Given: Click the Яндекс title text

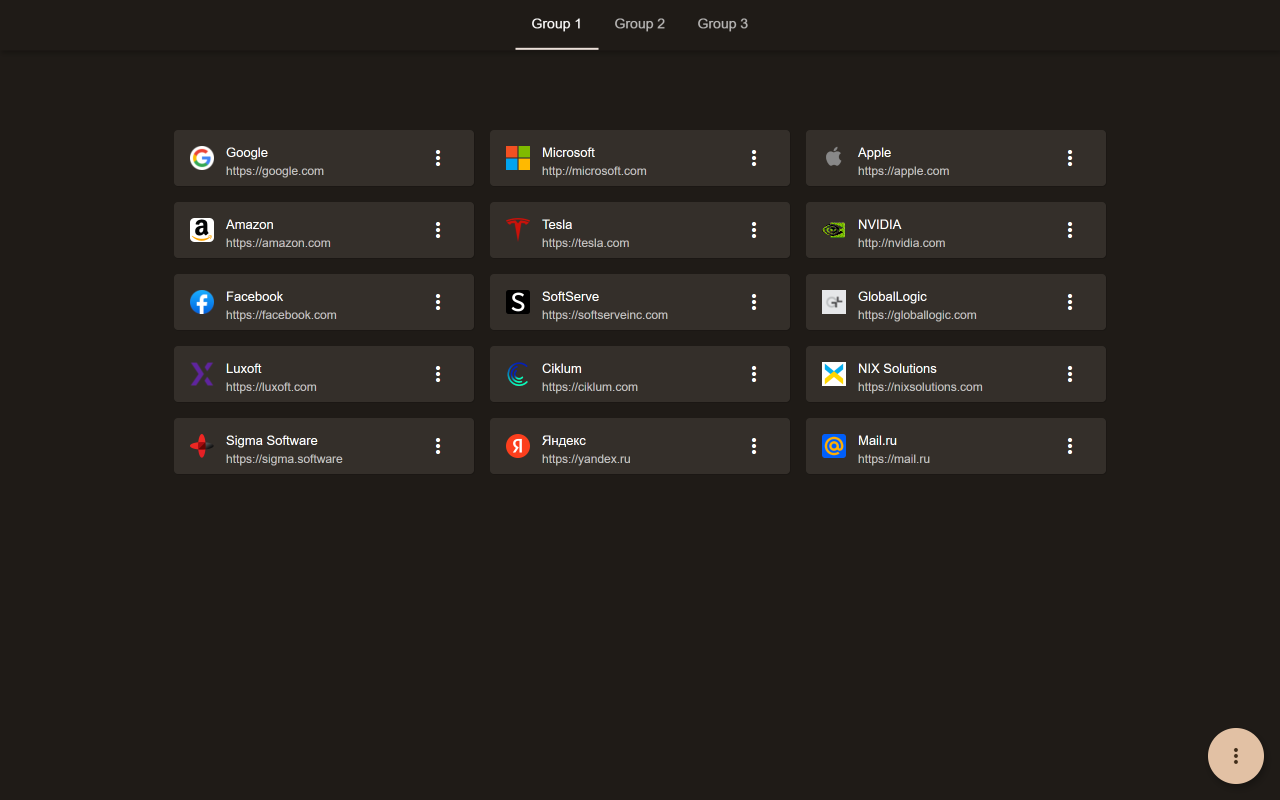Looking at the screenshot, I should pyautogui.click(x=564, y=441).
